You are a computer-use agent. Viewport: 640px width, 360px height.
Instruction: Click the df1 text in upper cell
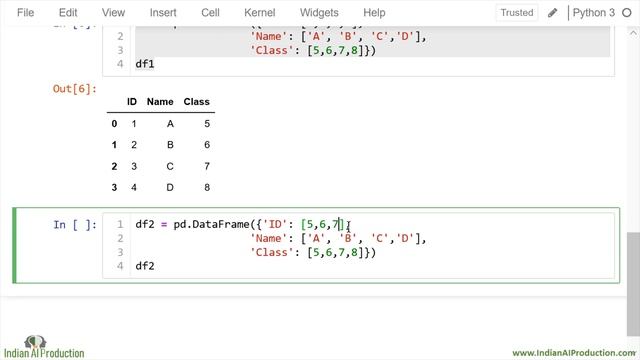pos(145,64)
